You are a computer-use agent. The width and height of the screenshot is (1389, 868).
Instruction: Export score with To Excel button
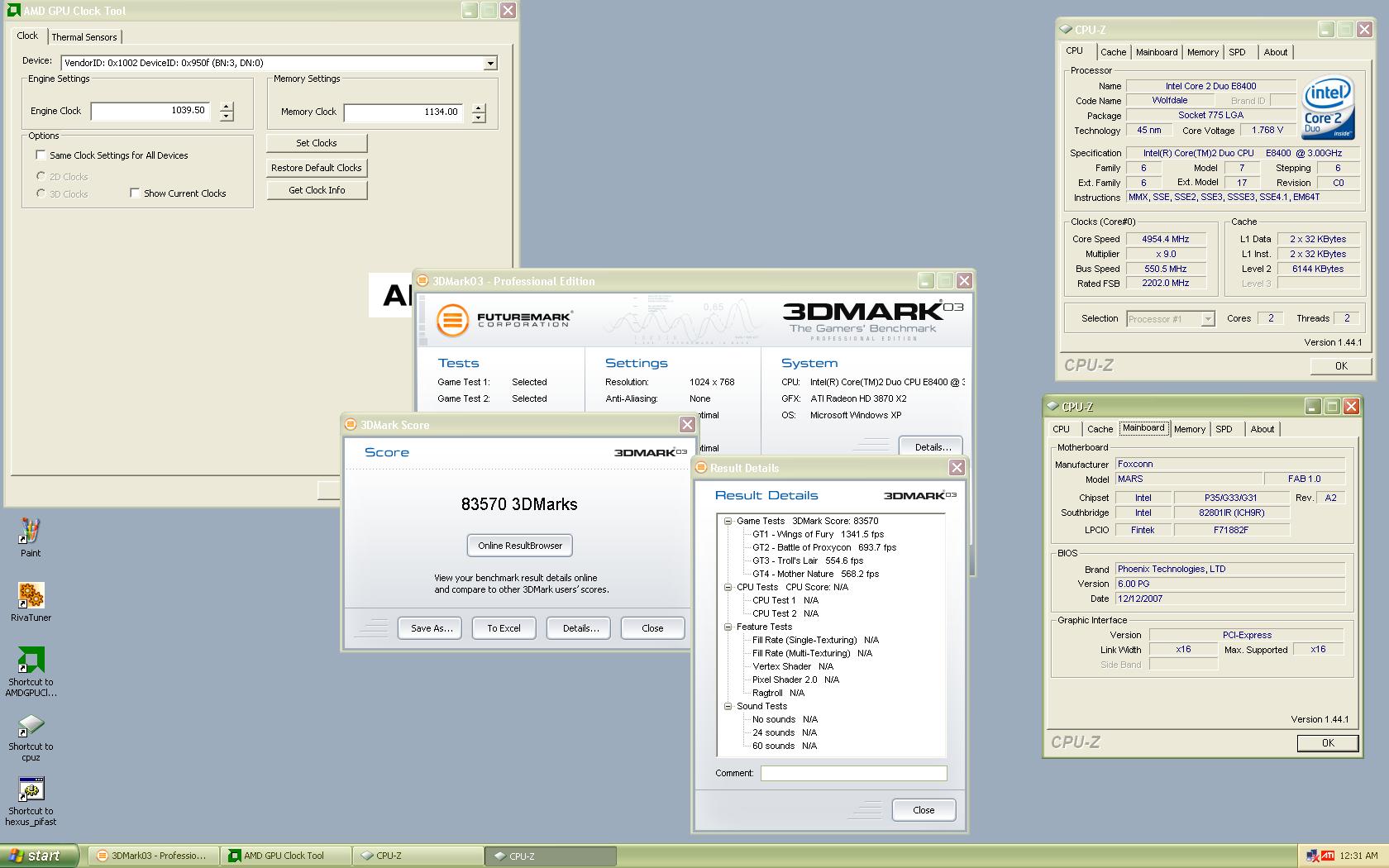click(504, 628)
